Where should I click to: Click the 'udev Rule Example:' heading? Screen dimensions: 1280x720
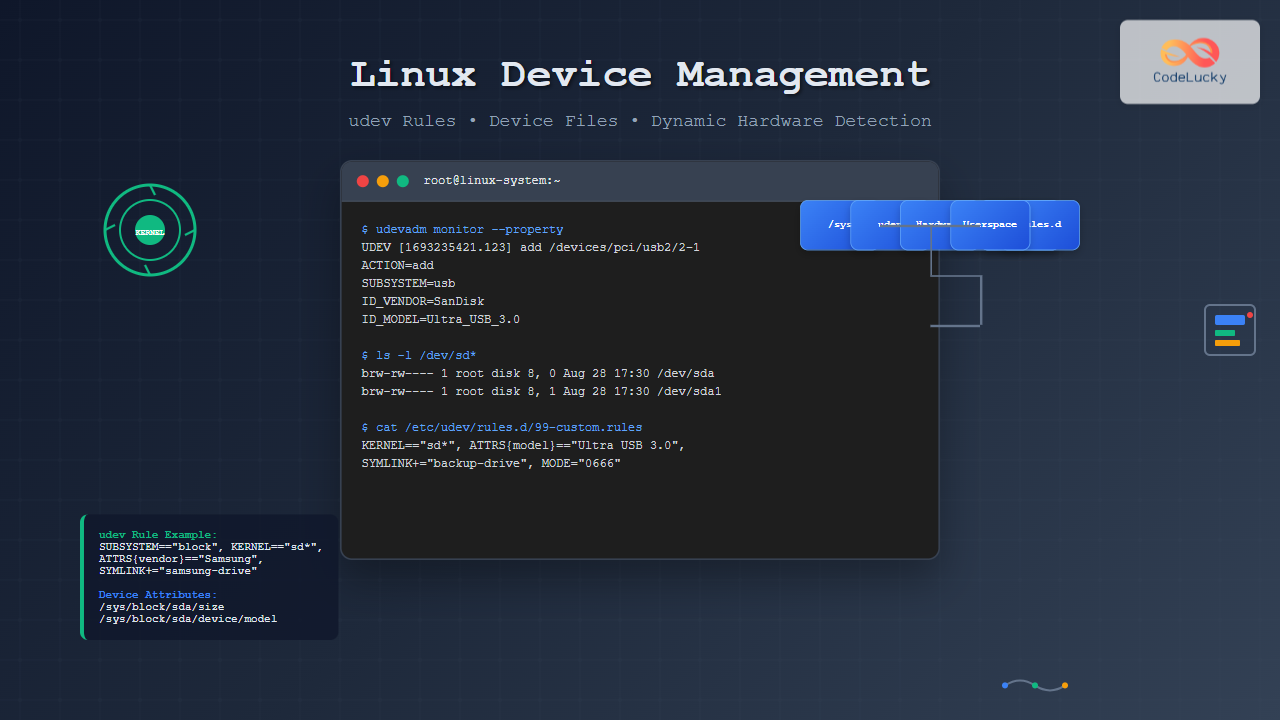click(157, 535)
